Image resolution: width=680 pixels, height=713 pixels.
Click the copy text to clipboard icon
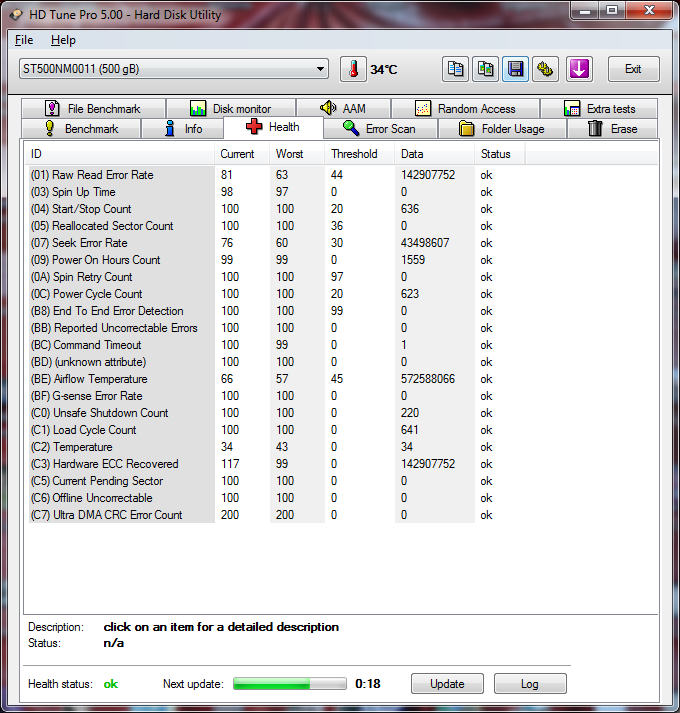point(456,69)
